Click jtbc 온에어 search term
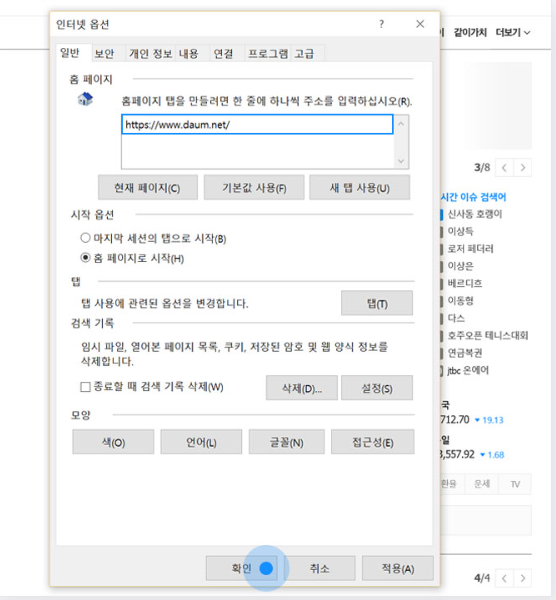 [x=468, y=370]
